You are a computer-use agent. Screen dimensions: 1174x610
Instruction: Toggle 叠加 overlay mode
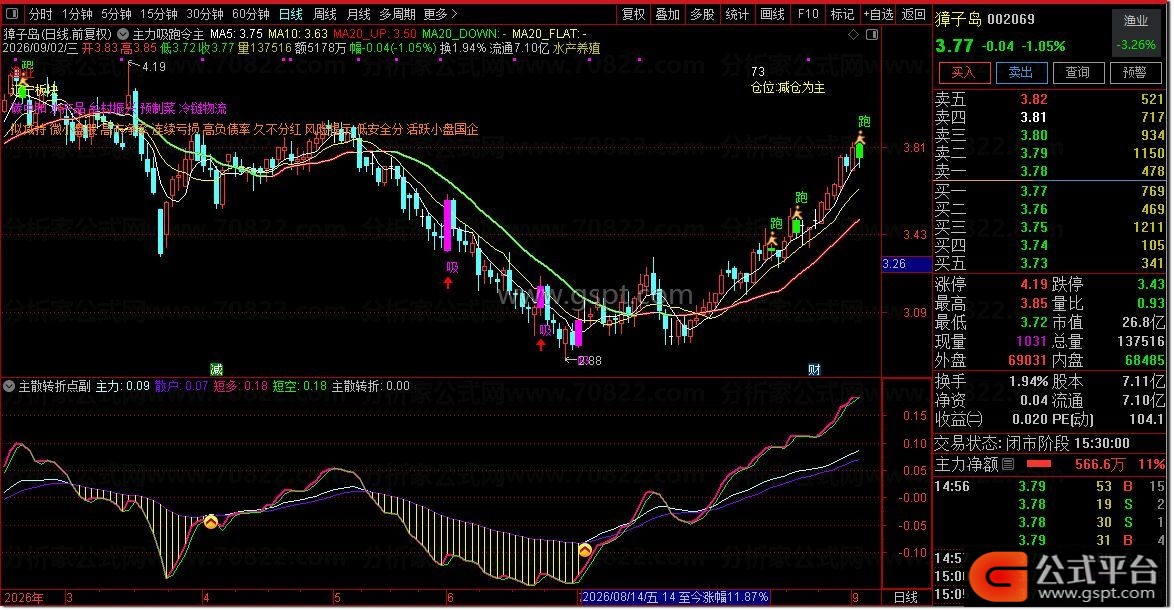point(667,14)
